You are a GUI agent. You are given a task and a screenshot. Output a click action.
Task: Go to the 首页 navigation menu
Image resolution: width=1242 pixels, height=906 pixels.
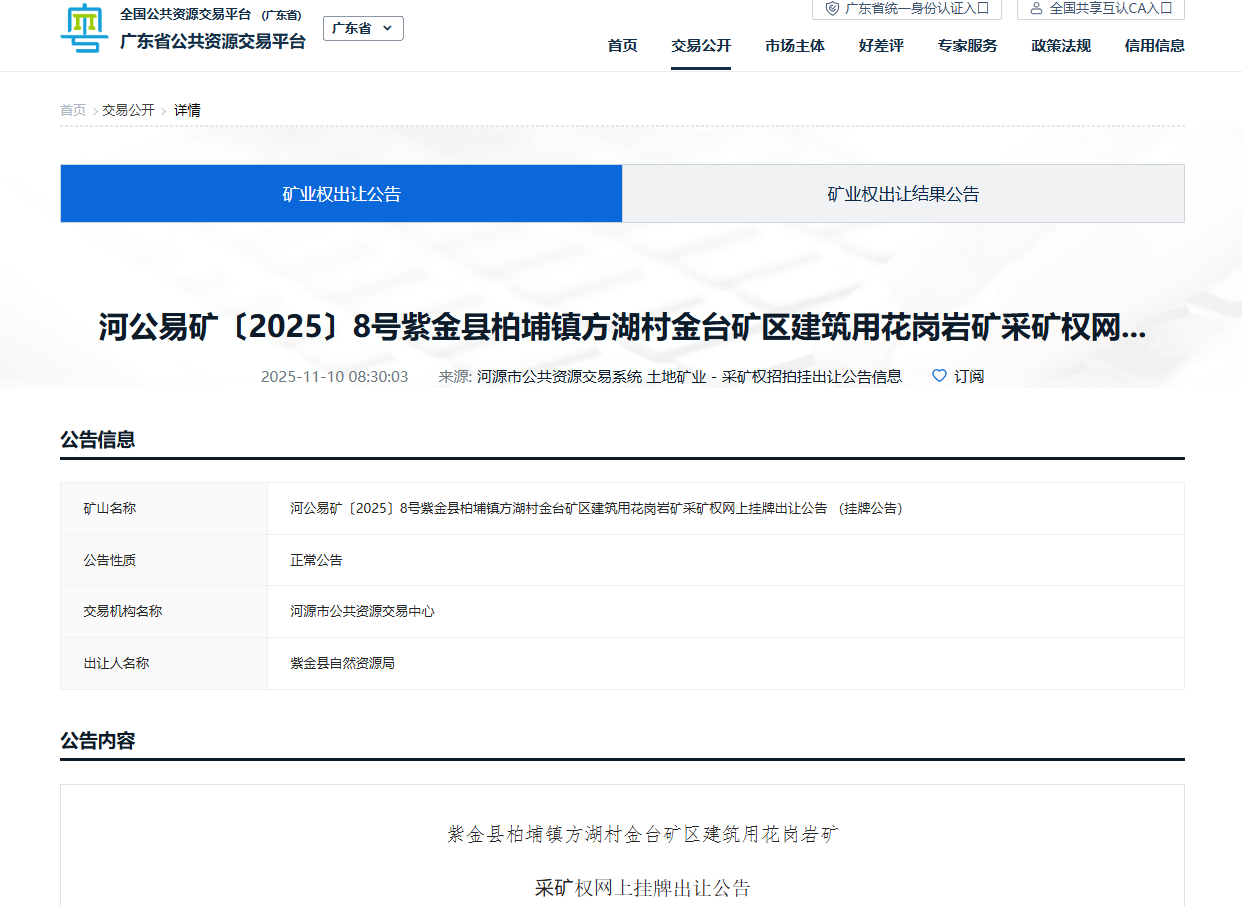point(622,46)
